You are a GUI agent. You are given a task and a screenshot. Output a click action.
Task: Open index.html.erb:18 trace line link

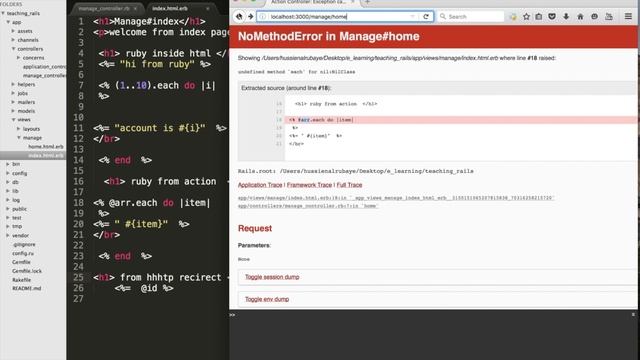pyautogui.click(x=396, y=198)
